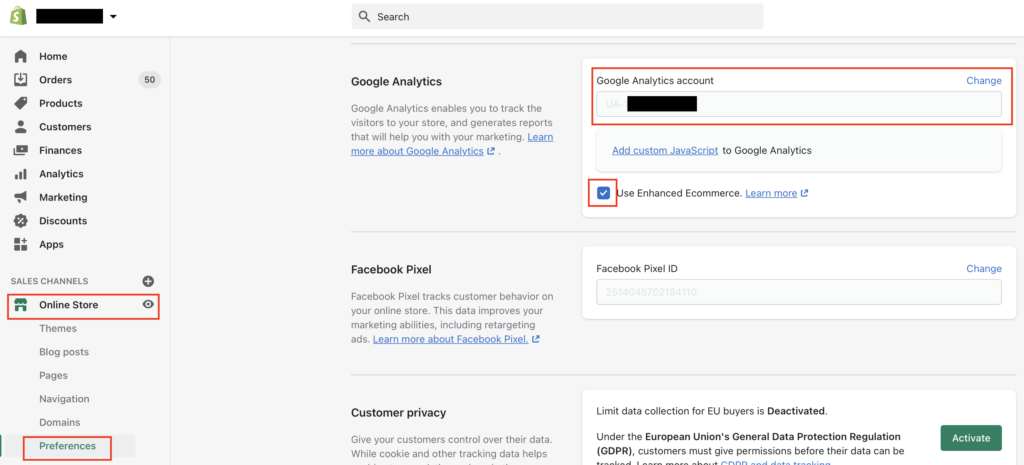Screen dimensions: 1024x465
Task: Click external icon after Facebook Pixel link
Action: pyautogui.click(x=536, y=339)
